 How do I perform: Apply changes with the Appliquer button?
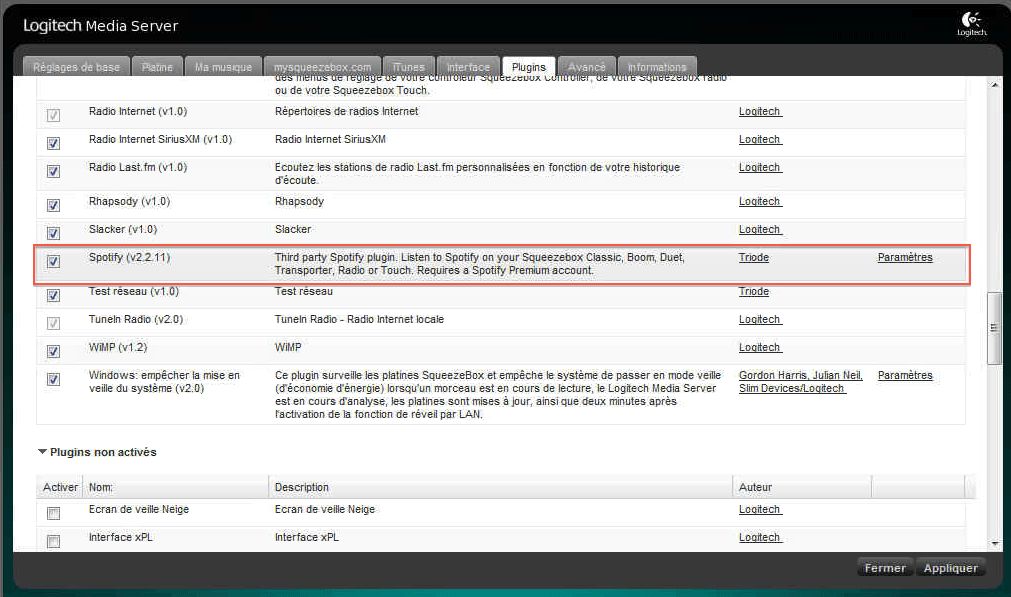click(950, 568)
